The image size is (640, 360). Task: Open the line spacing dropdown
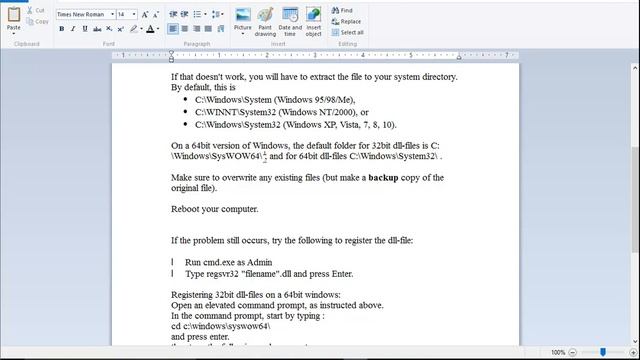(217, 14)
